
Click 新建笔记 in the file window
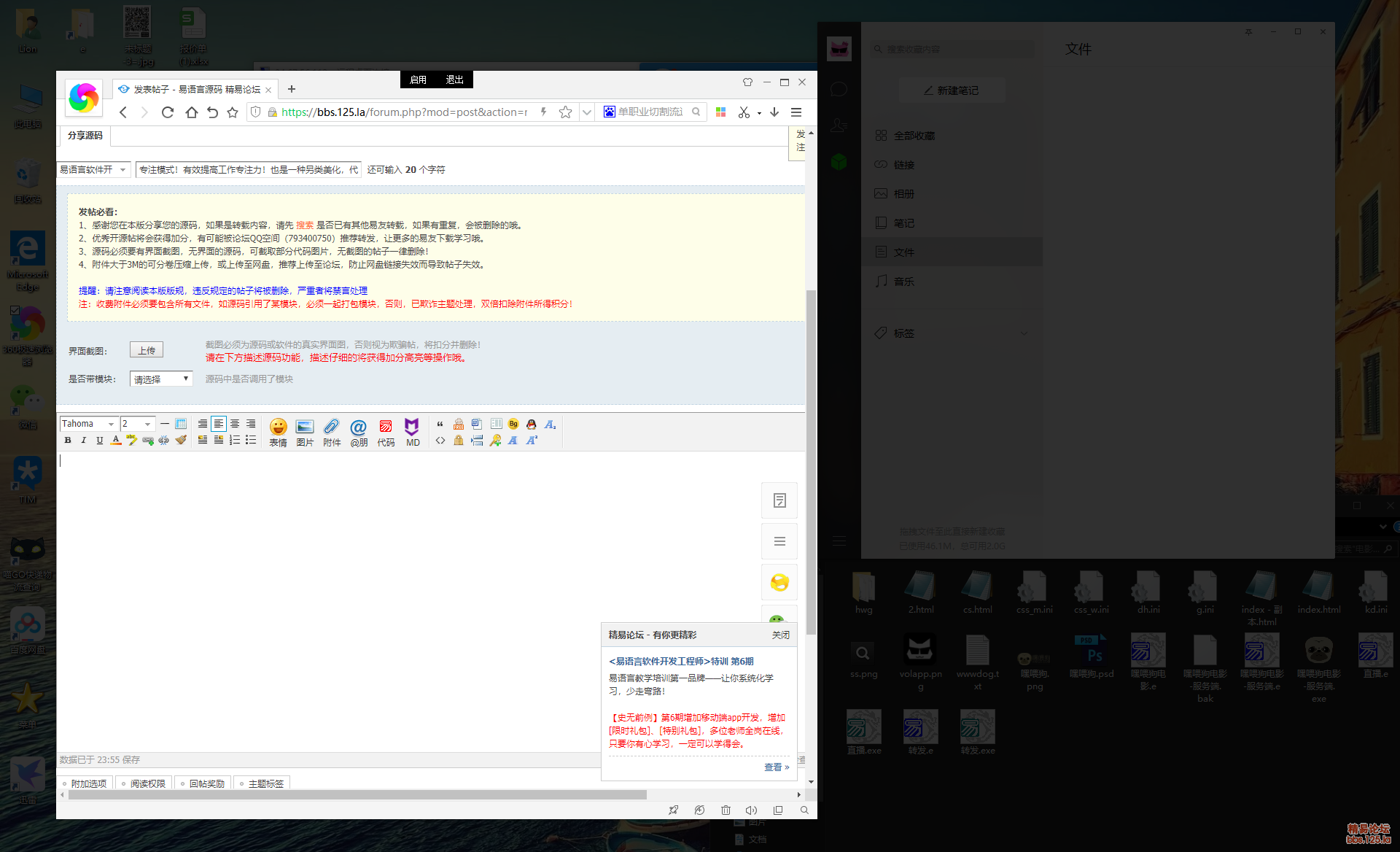coord(952,90)
